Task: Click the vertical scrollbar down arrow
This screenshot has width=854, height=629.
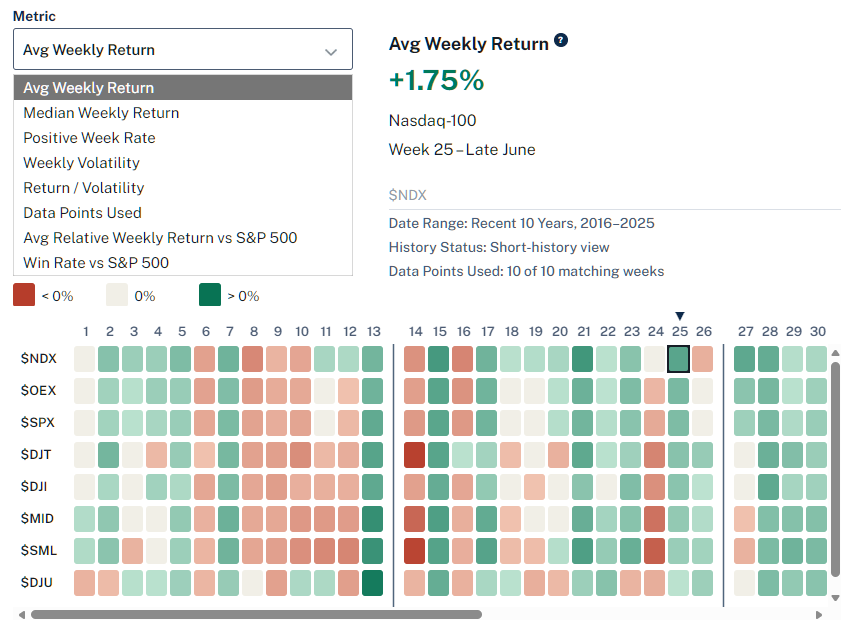Action: [835, 598]
